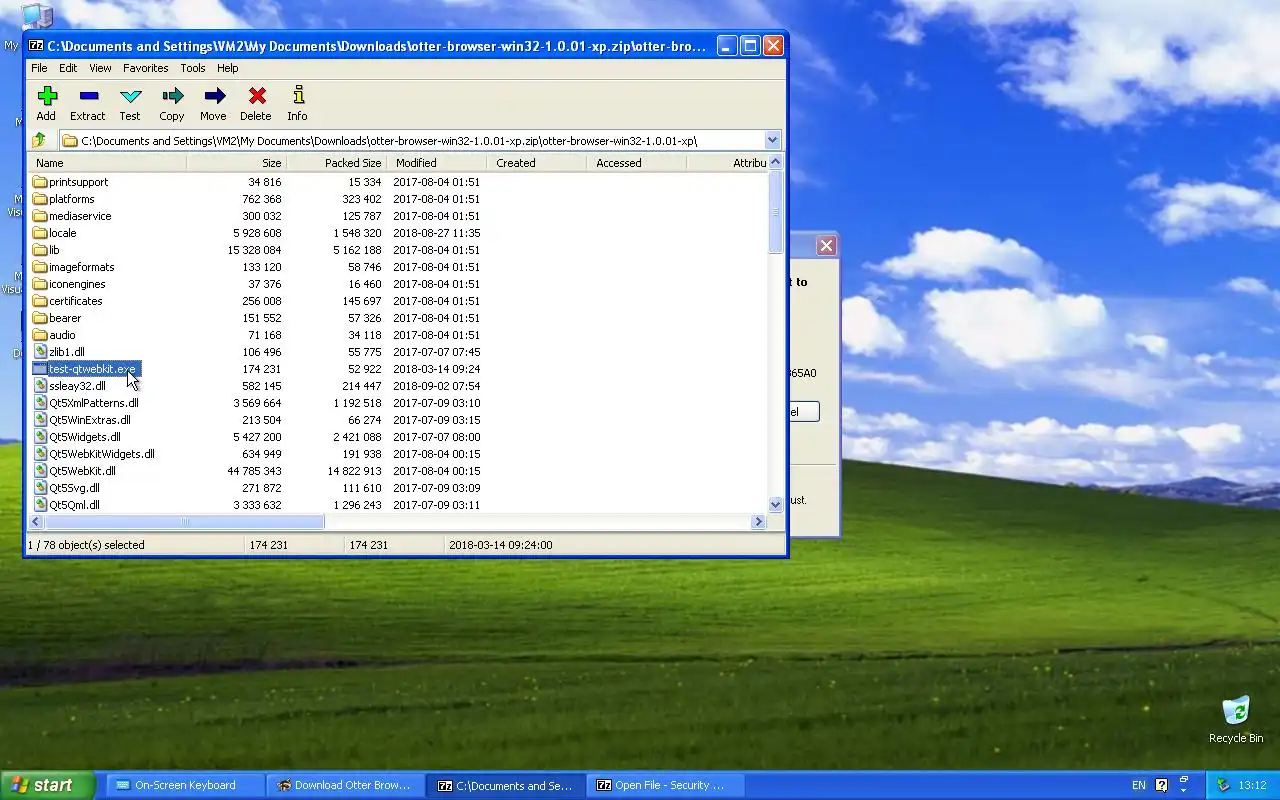Open the Help menu
The height and width of the screenshot is (800, 1280).
tap(228, 68)
